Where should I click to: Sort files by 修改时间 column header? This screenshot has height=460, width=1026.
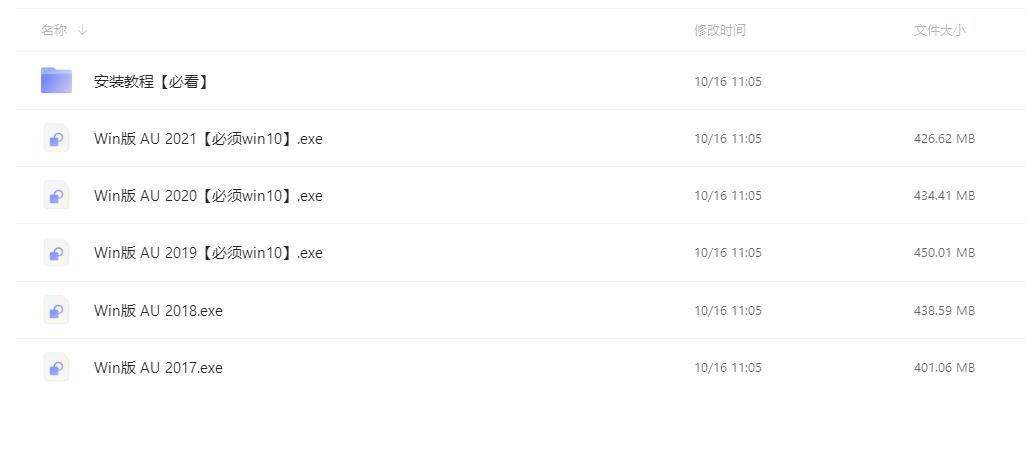pyautogui.click(x=720, y=30)
